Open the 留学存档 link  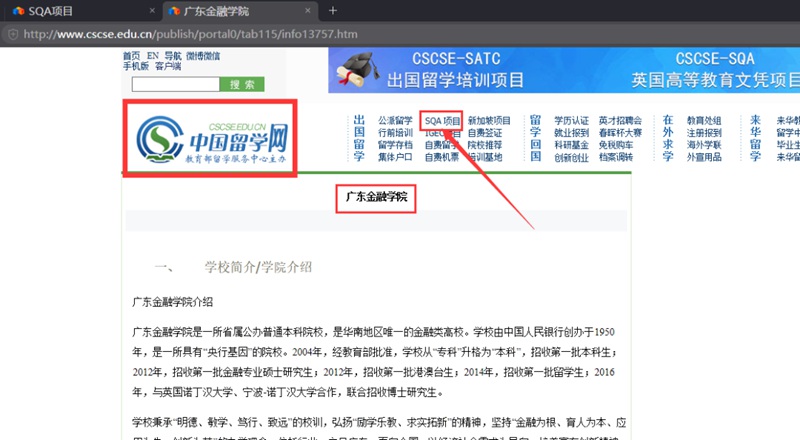[x=395, y=145]
